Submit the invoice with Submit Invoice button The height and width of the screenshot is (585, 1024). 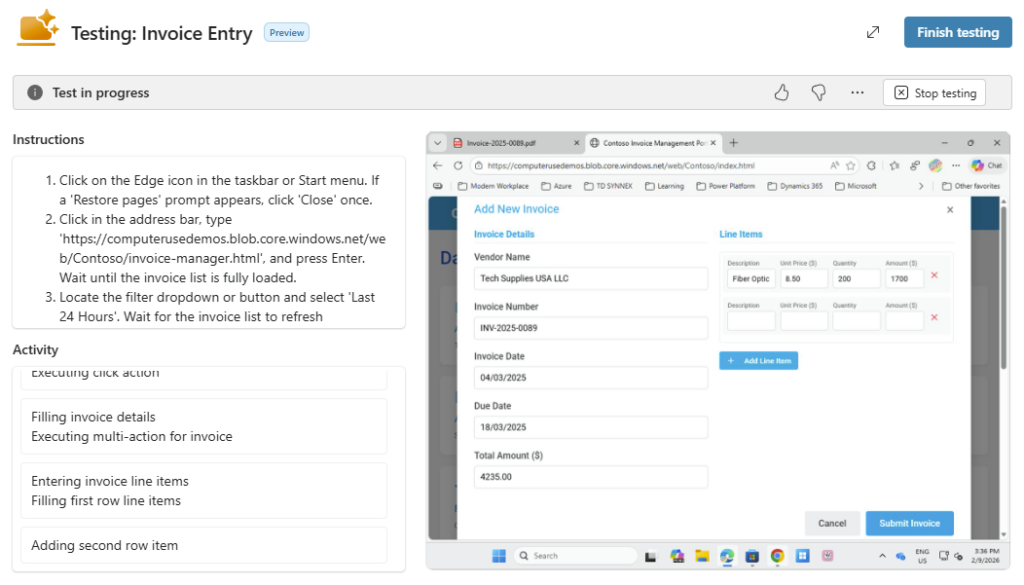coord(909,523)
